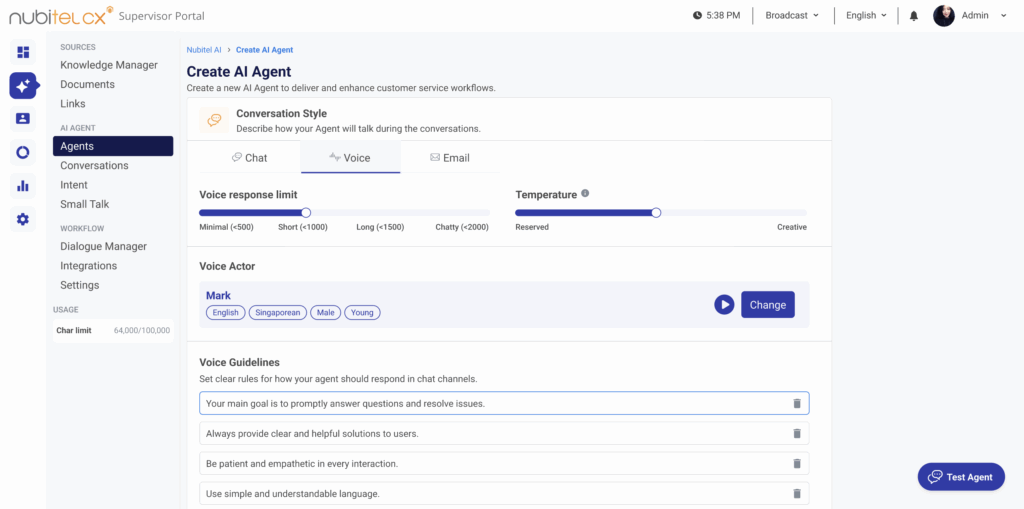Viewport: 1024px width, 509px height.
Task: Click the Male voice tag
Action: coord(325,312)
